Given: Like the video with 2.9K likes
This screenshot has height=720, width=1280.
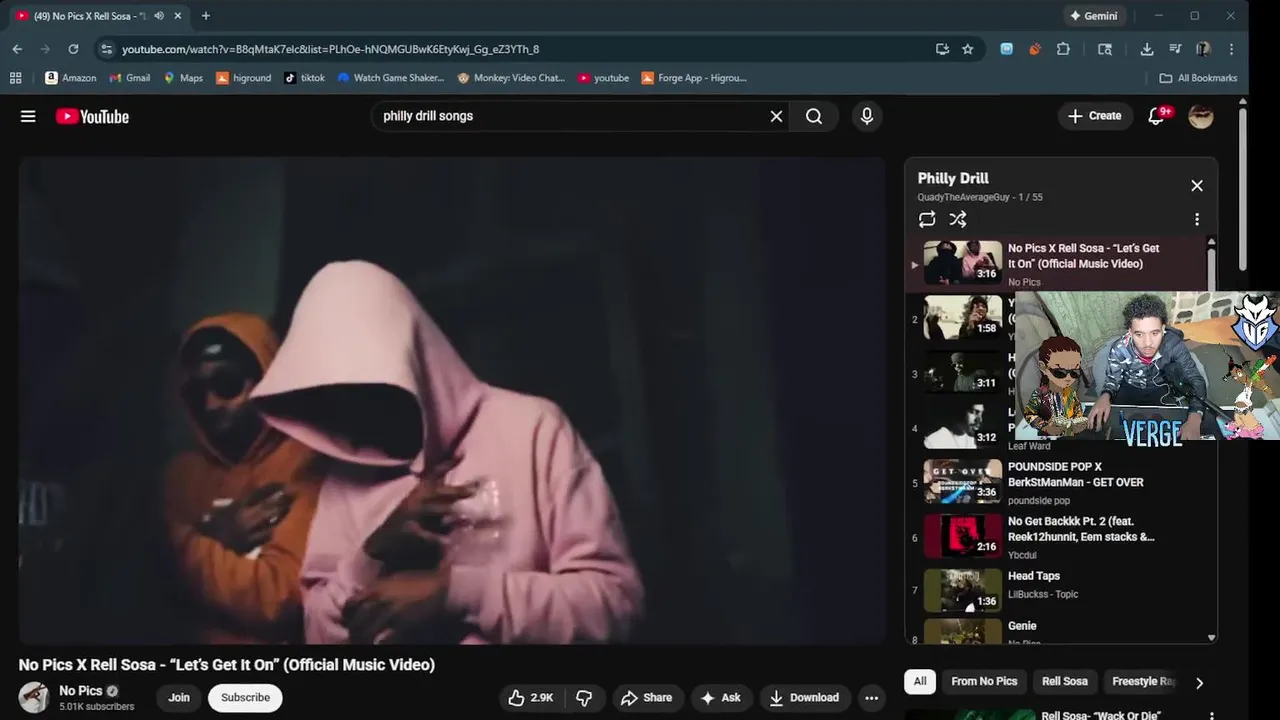Looking at the screenshot, I should [530, 698].
